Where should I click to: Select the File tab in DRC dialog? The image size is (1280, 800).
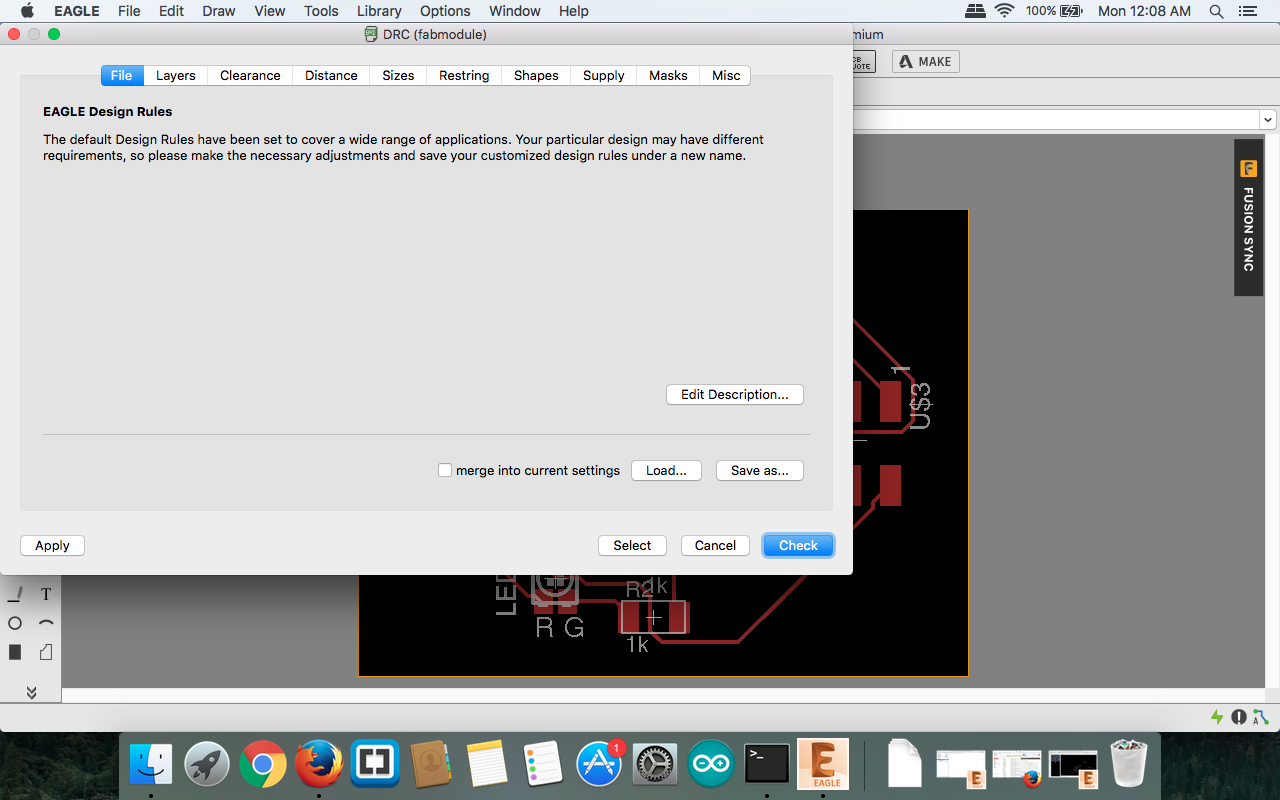point(122,75)
